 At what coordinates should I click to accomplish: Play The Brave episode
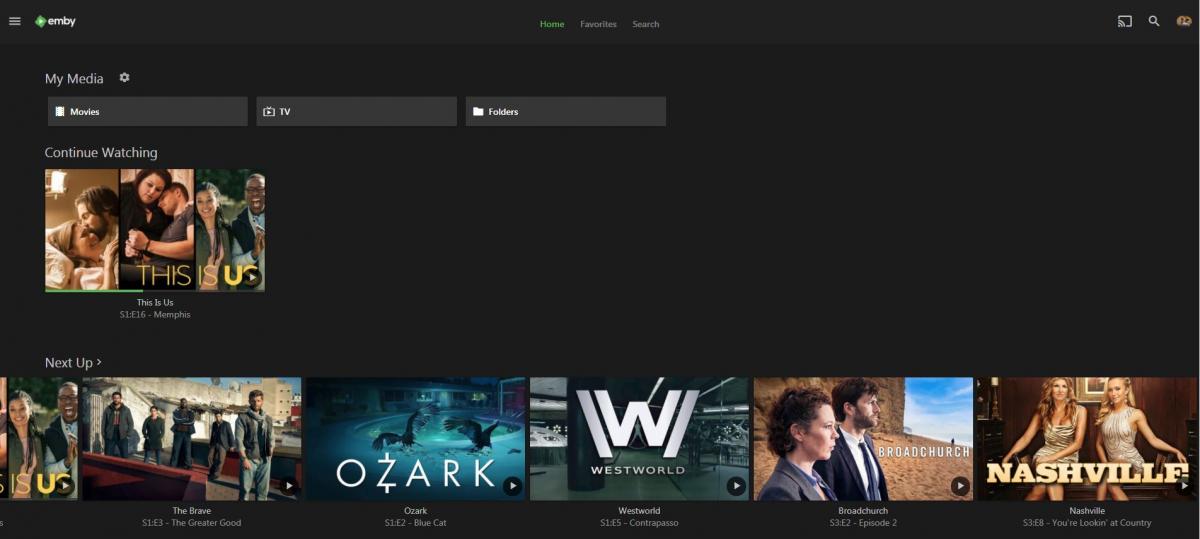[289, 486]
